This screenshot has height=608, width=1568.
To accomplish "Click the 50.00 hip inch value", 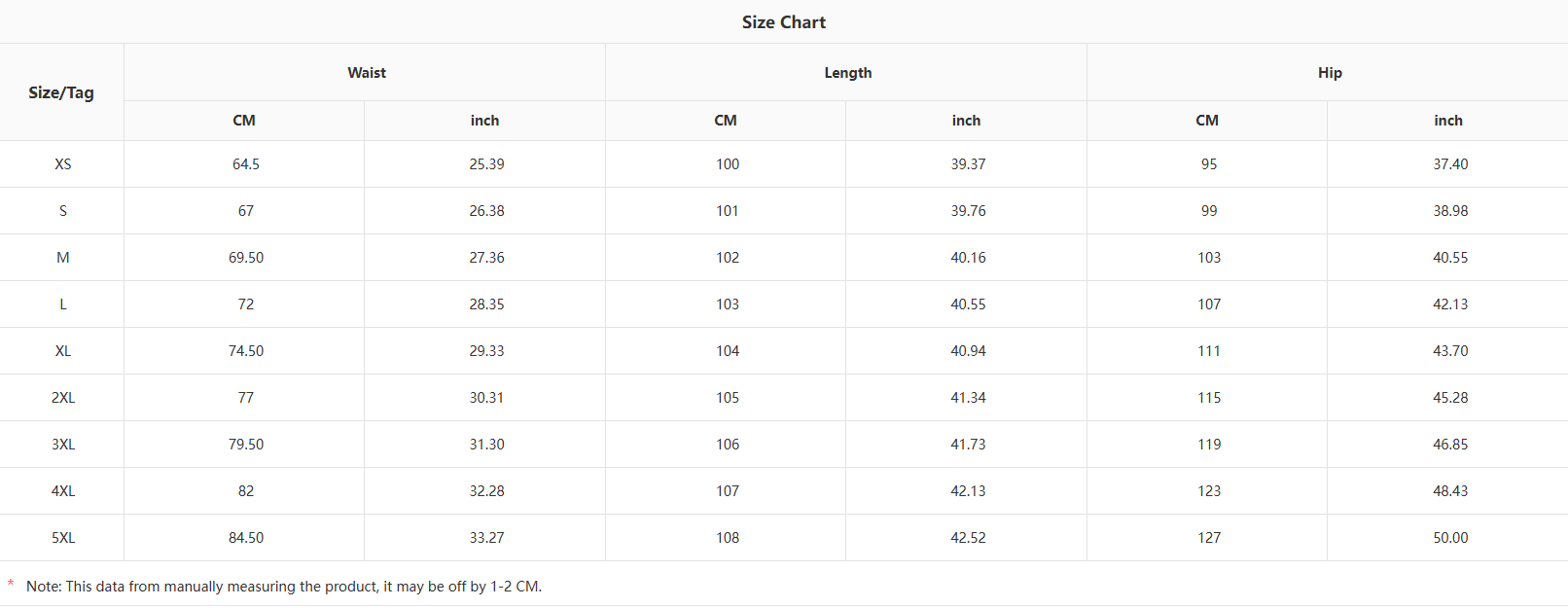I will click(x=1450, y=538).
